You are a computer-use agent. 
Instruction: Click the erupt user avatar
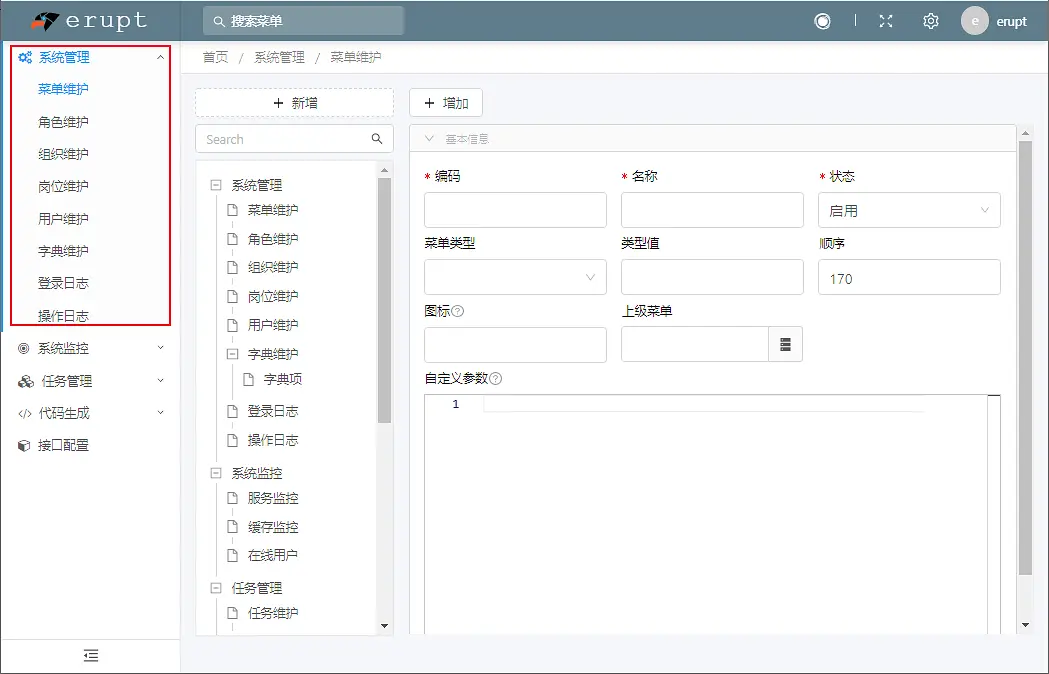974,20
